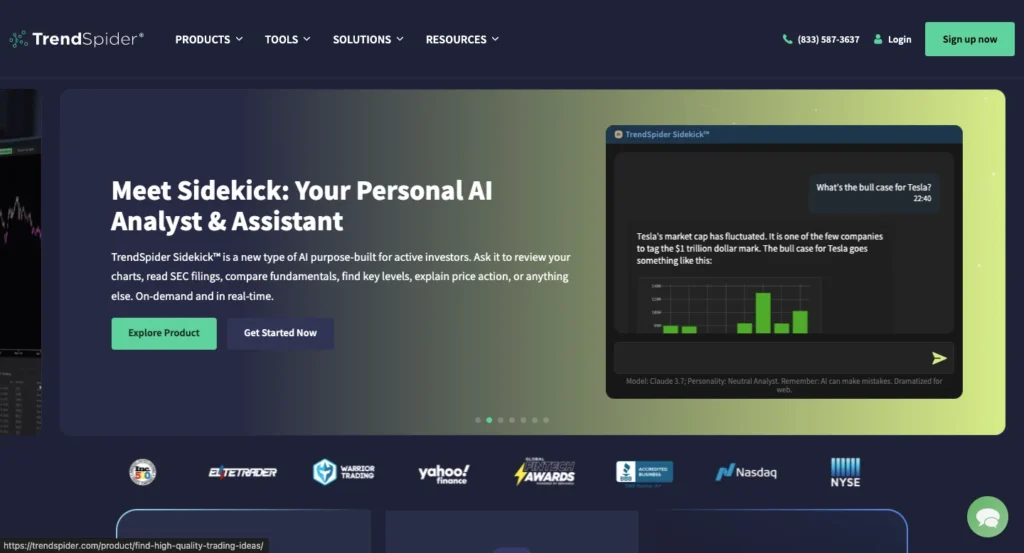Viewport: 1024px width, 553px height.
Task: Click the "Meet Sidekick" headline text
Action: pos(301,206)
